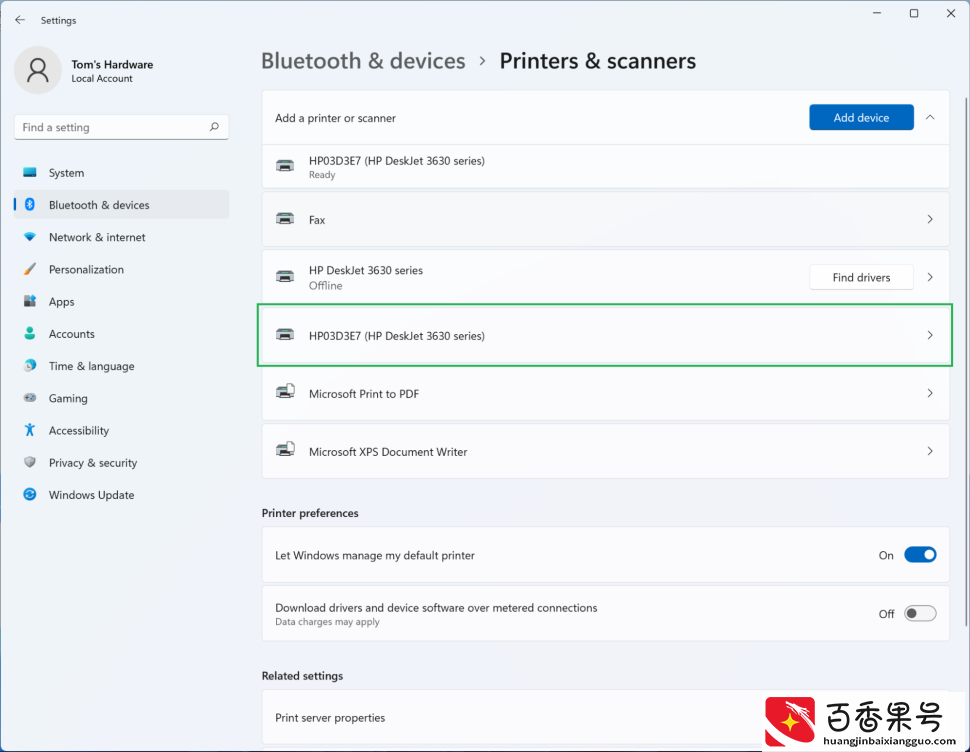This screenshot has width=970, height=752.
Task: Maximize the Settings window
Action: (x=914, y=13)
